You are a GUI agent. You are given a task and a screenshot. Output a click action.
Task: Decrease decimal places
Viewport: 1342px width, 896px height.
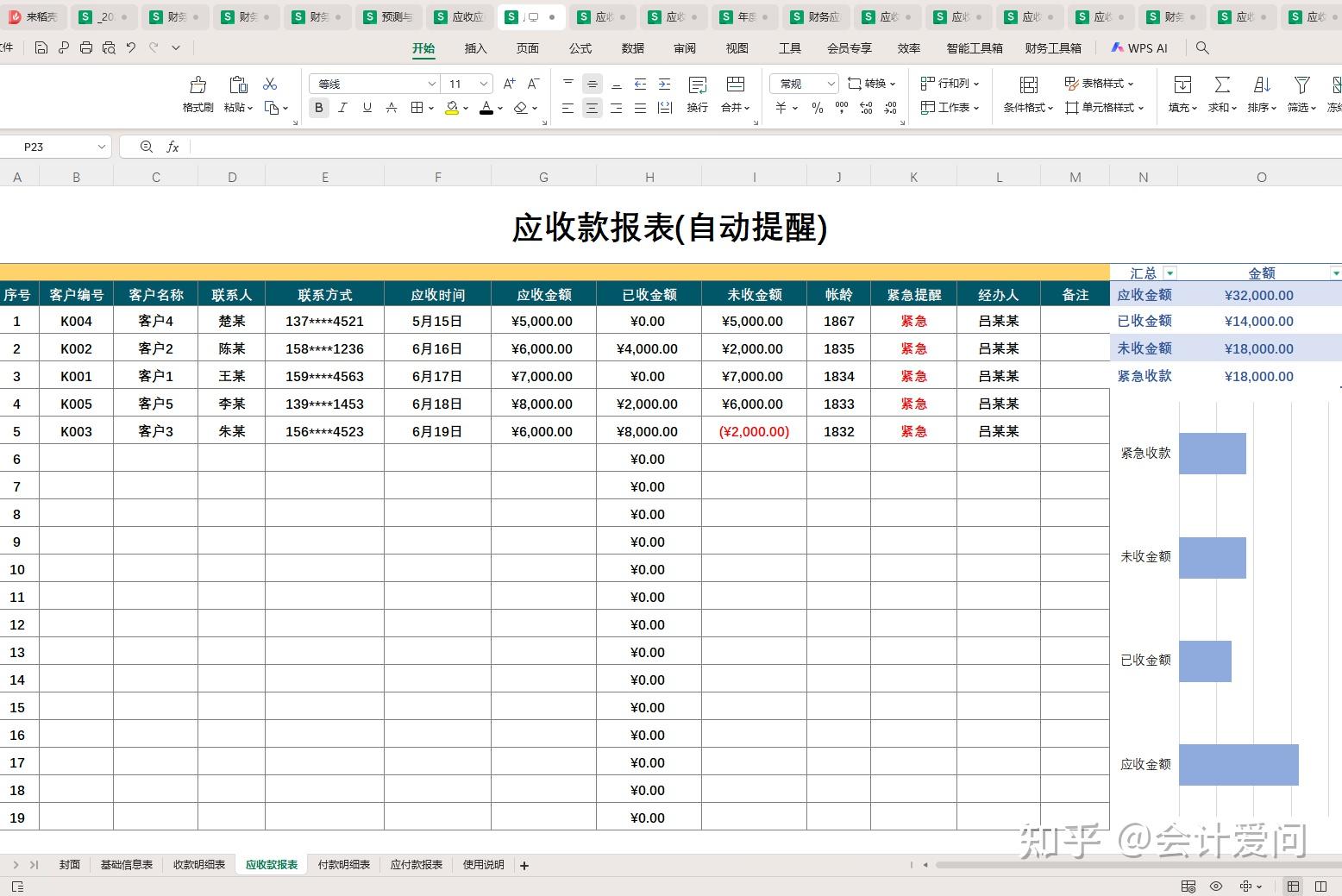point(890,108)
